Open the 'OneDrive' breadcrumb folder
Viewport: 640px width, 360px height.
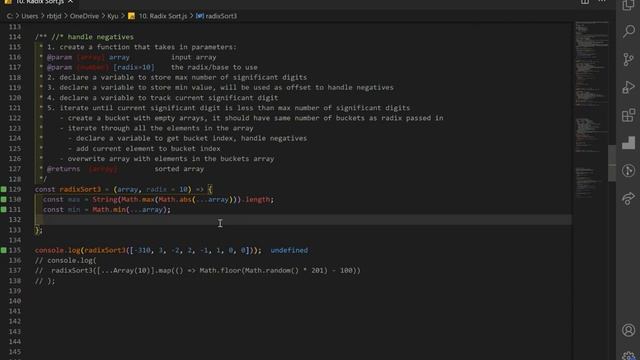coord(84,16)
